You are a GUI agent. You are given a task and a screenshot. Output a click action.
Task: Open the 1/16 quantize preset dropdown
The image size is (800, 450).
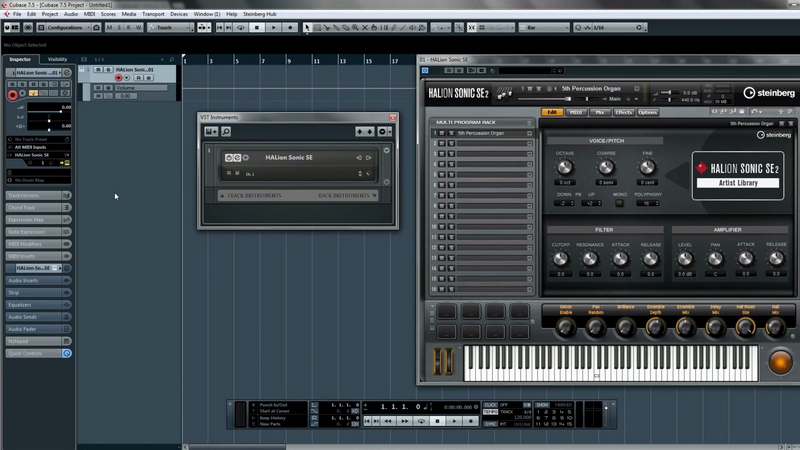tap(609, 28)
